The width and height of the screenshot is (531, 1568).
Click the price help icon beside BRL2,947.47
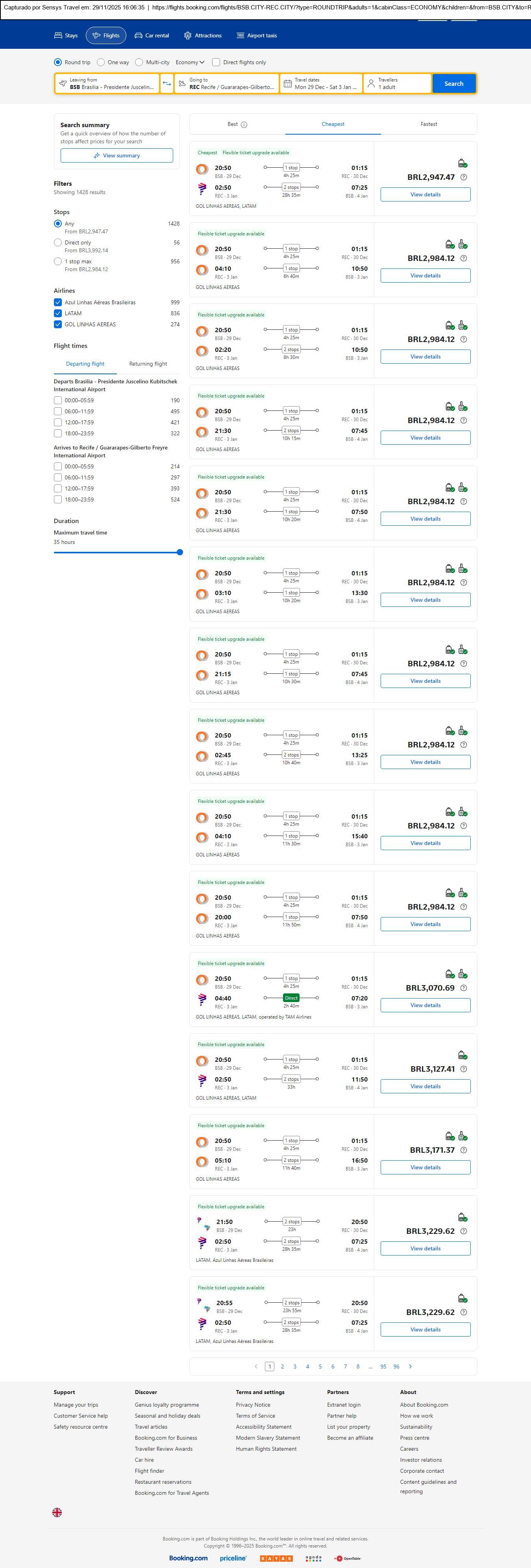tap(463, 177)
